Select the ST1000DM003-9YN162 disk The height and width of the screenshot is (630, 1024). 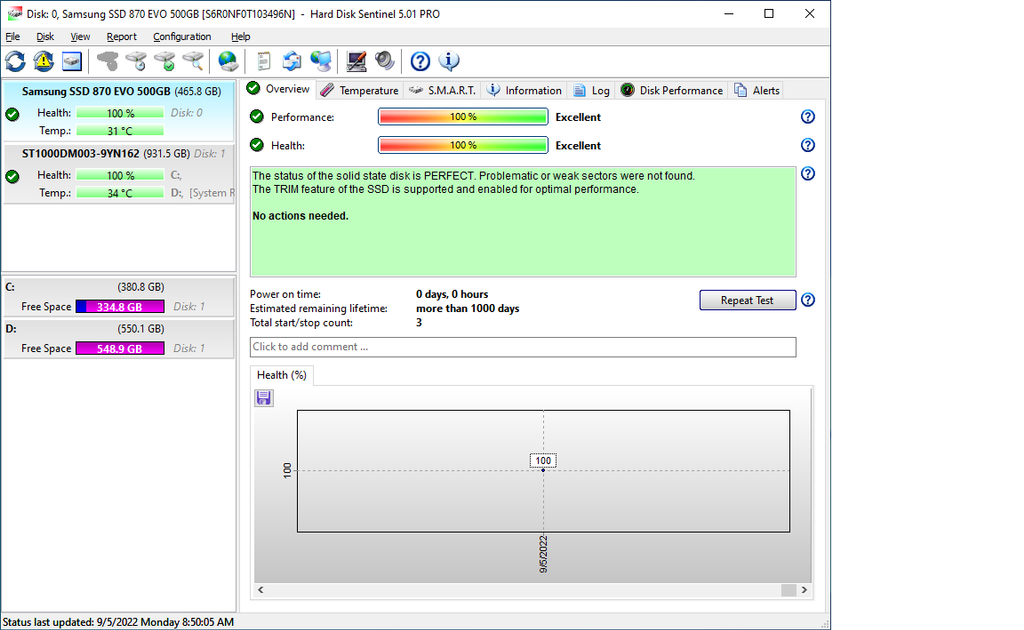(118, 174)
